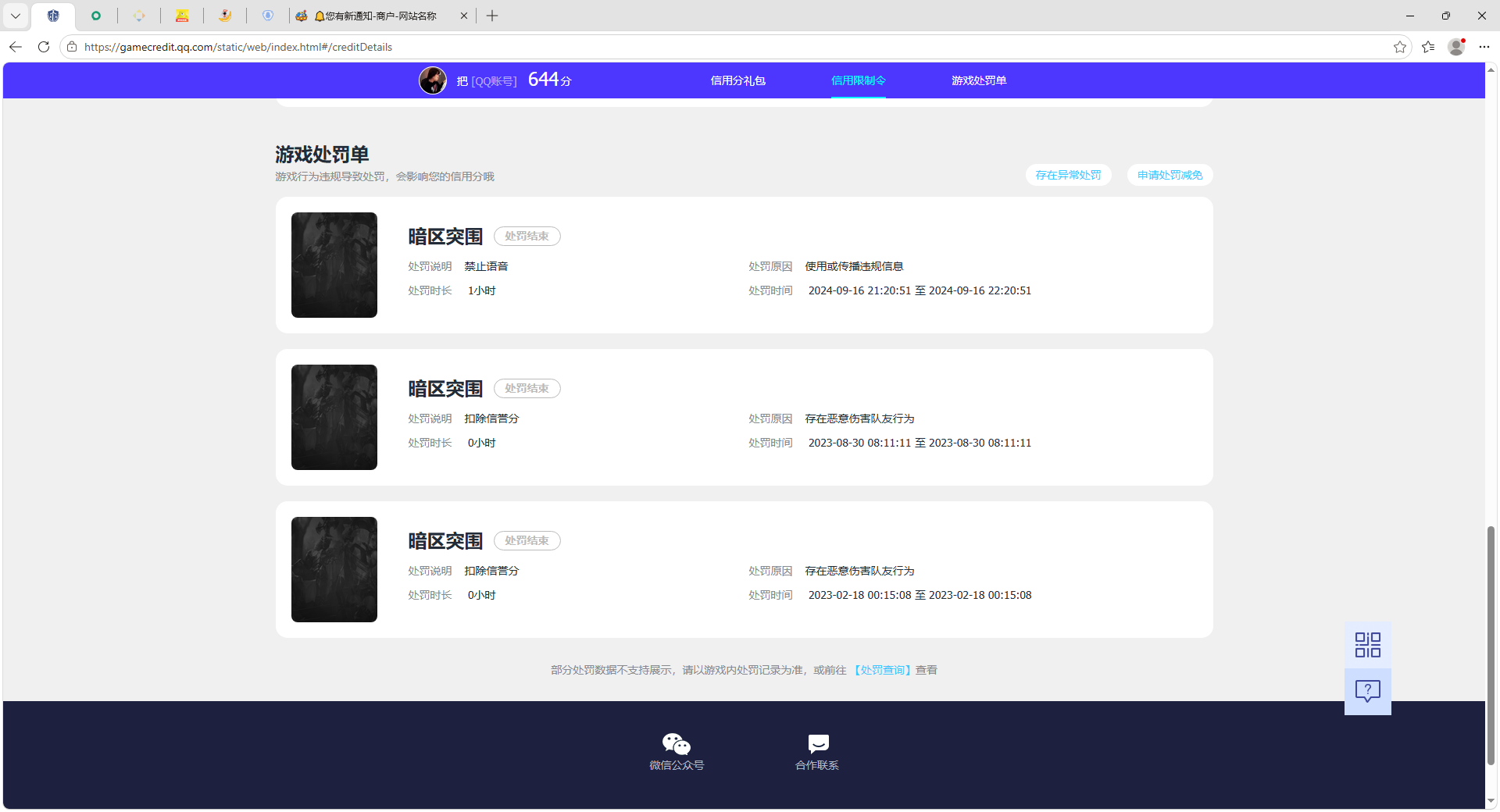The width and height of the screenshot is (1500, 812).
Task: Open thumbnail of the 2023-02-18 penalty
Action: (334, 569)
